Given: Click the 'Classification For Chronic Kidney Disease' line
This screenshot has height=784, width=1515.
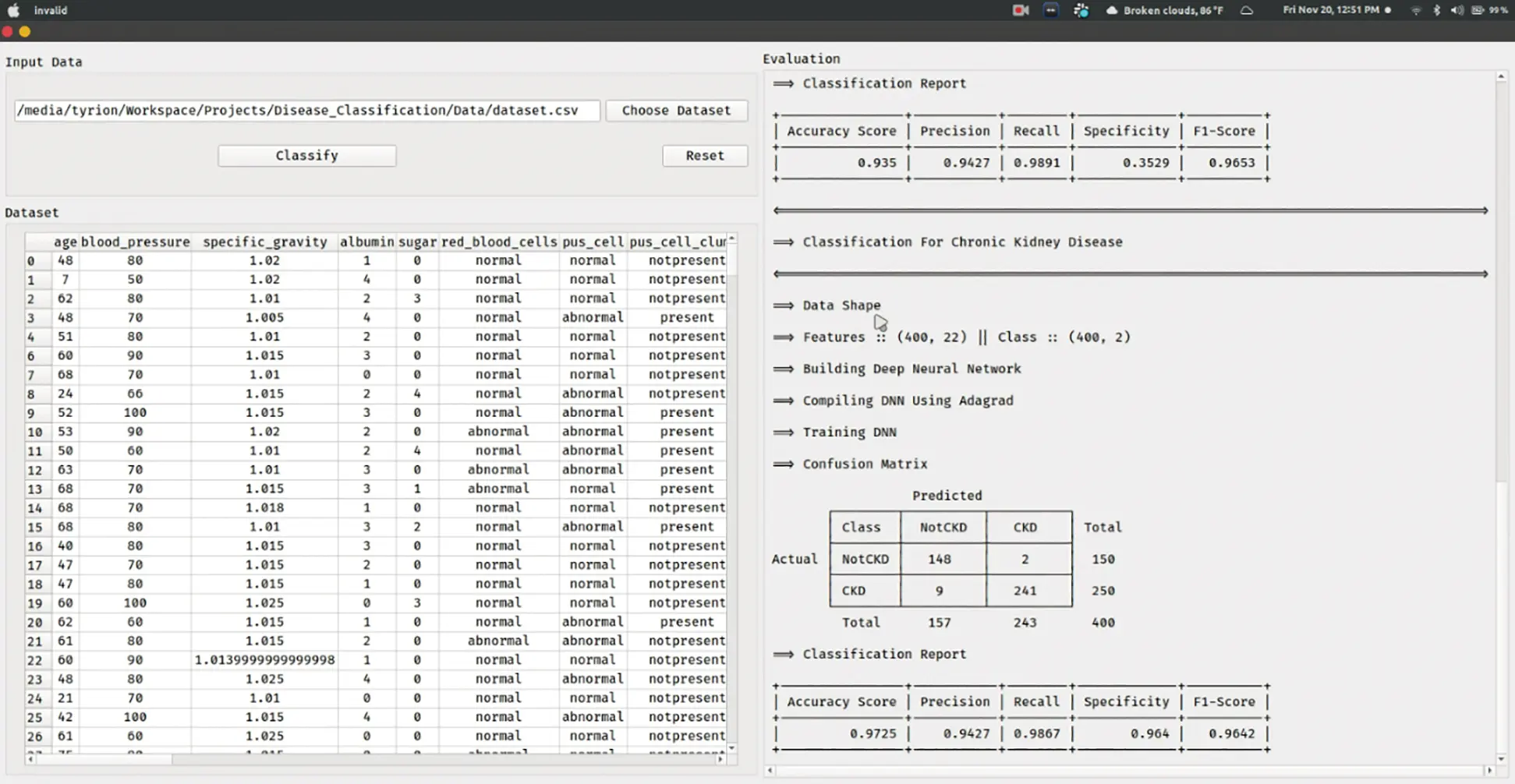Looking at the screenshot, I should [x=963, y=242].
